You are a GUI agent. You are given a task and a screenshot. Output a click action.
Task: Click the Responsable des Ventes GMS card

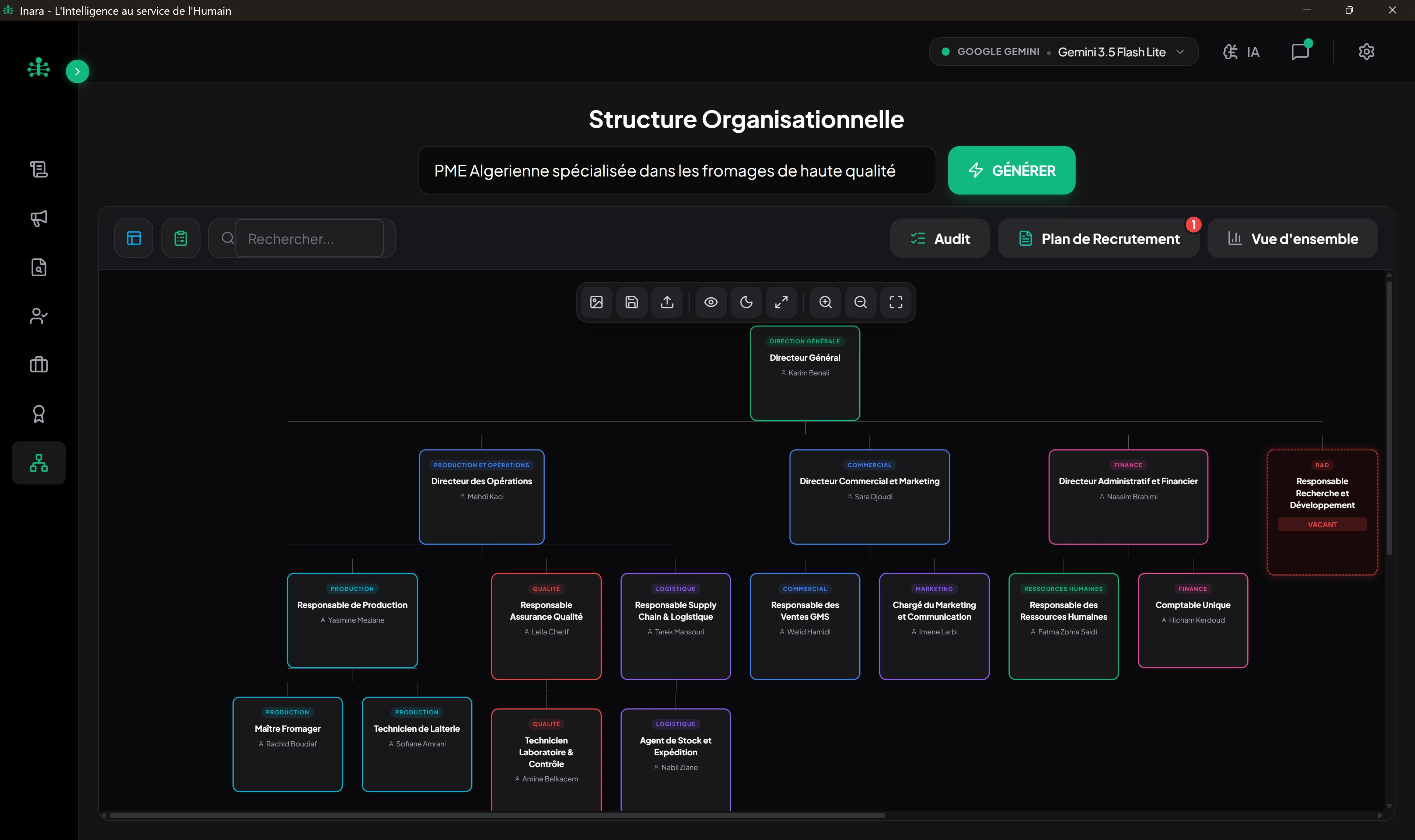click(x=805, y=626)
